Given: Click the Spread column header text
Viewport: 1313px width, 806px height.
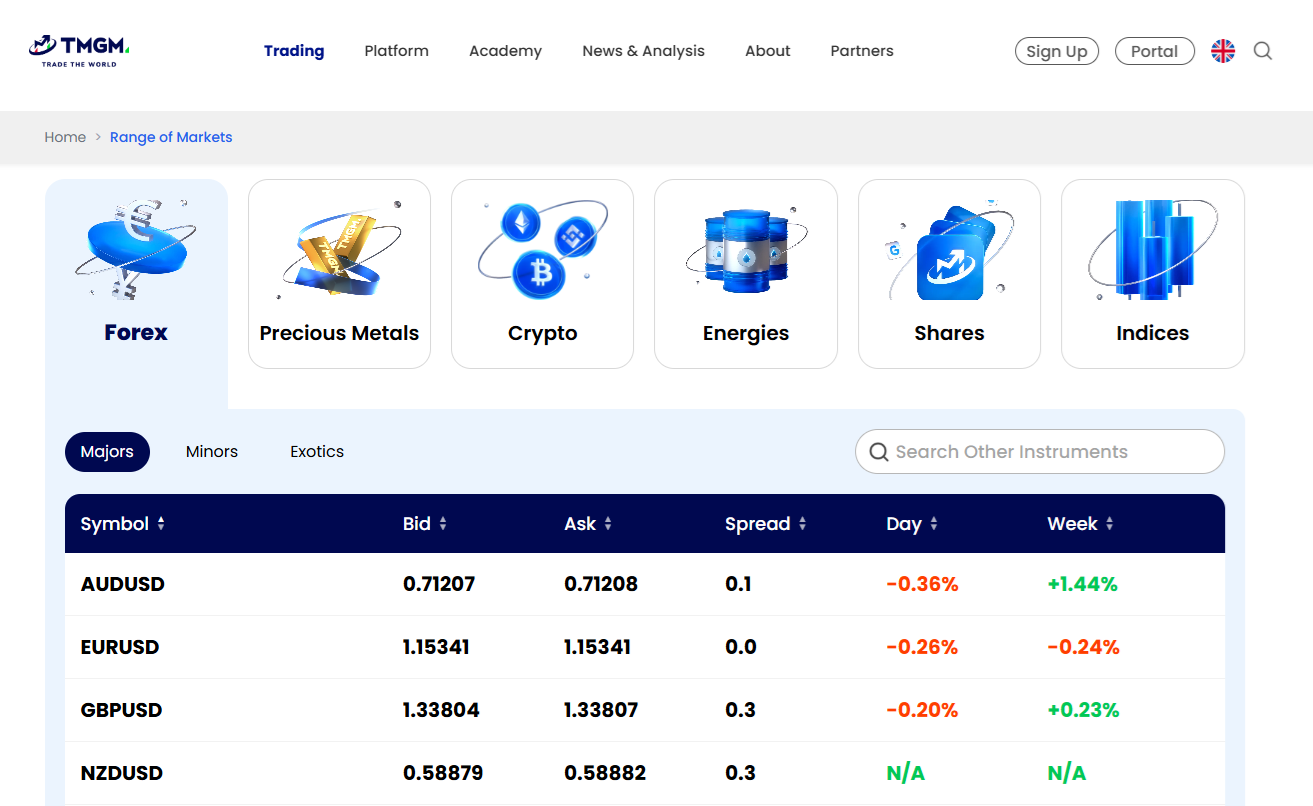Looking at the screenshot, I should (758, 524).
